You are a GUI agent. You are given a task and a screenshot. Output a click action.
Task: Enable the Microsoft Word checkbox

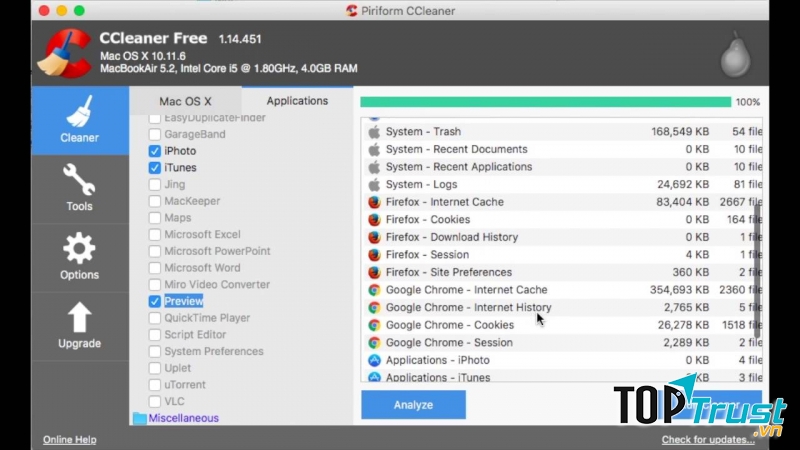pyautogui.click(x=155, y=268)
